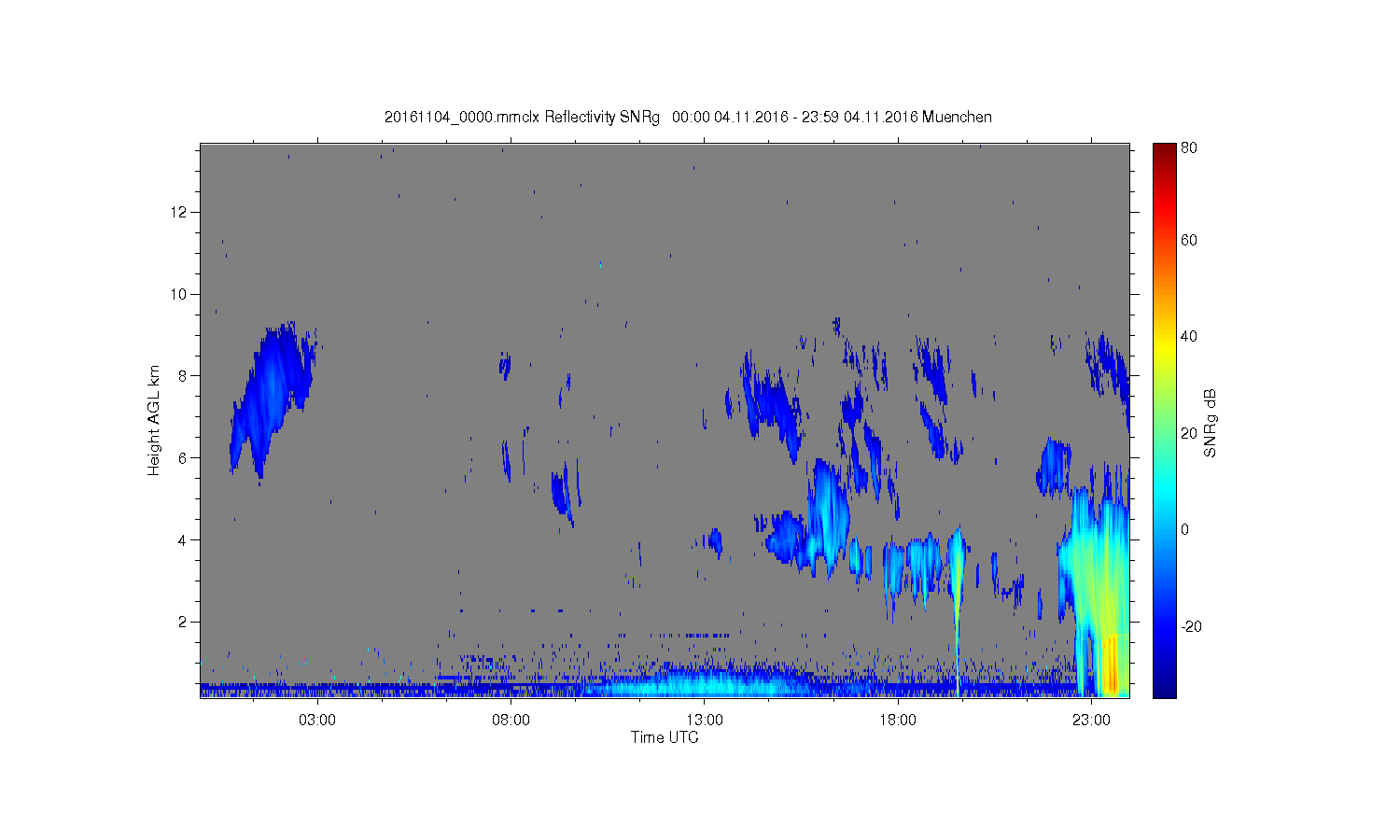Click the colorbar value -20
This screenshot has height=840, width=1400.
[x=1191, y=626]
